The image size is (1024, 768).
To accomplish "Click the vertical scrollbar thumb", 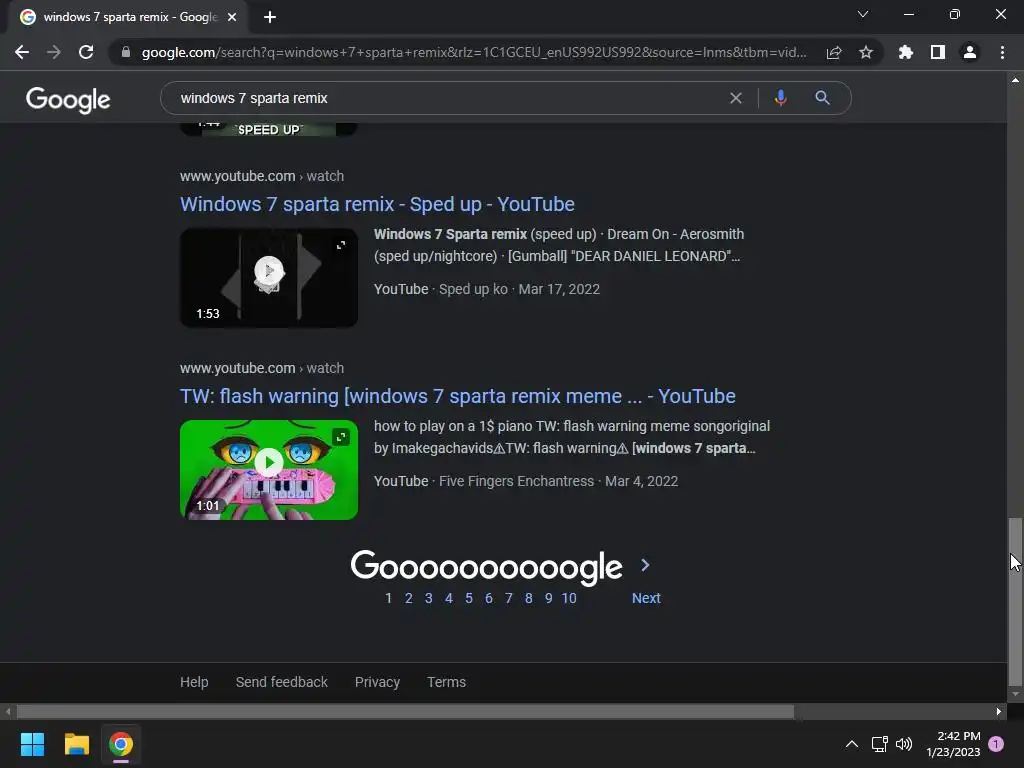I will click(1015, 601).
